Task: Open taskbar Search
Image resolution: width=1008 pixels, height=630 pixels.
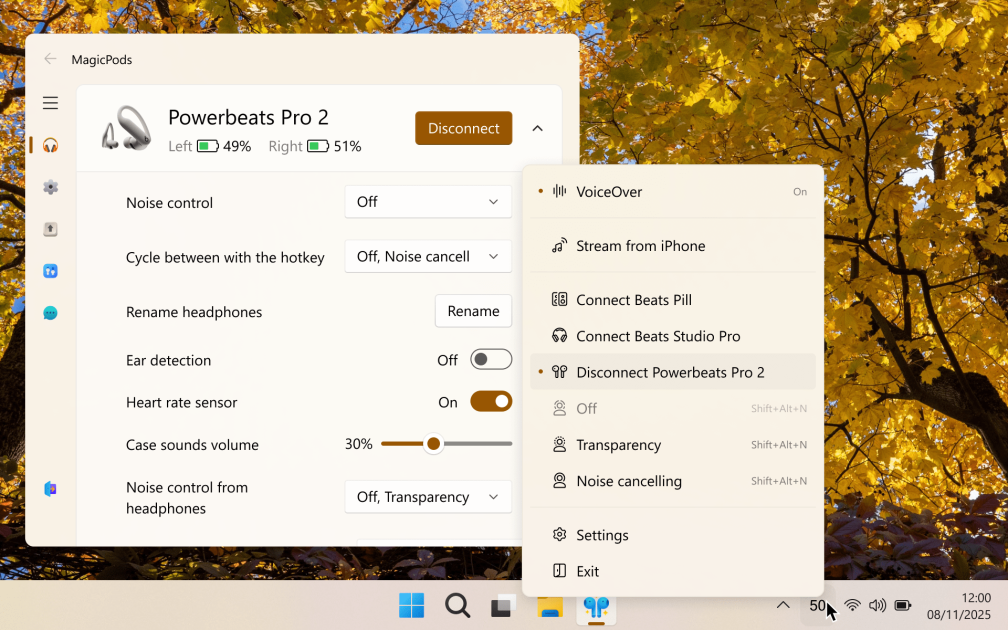Action: [x=458, y=605]
